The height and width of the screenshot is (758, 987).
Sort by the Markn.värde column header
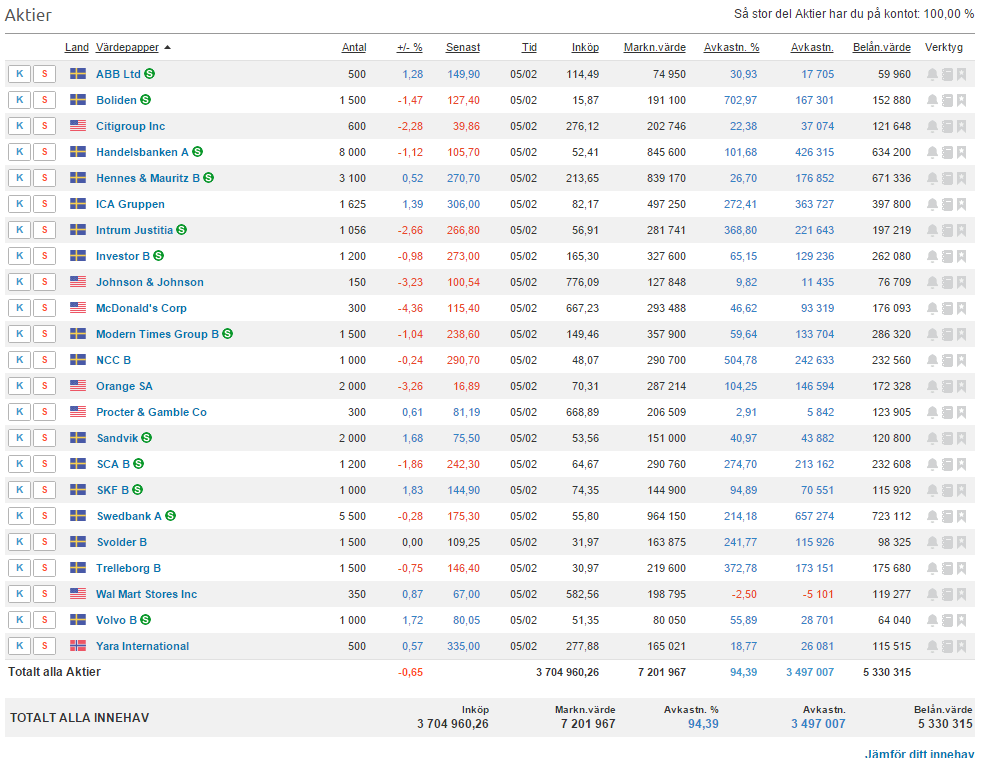pyautogui.click(x=655, y=47)
